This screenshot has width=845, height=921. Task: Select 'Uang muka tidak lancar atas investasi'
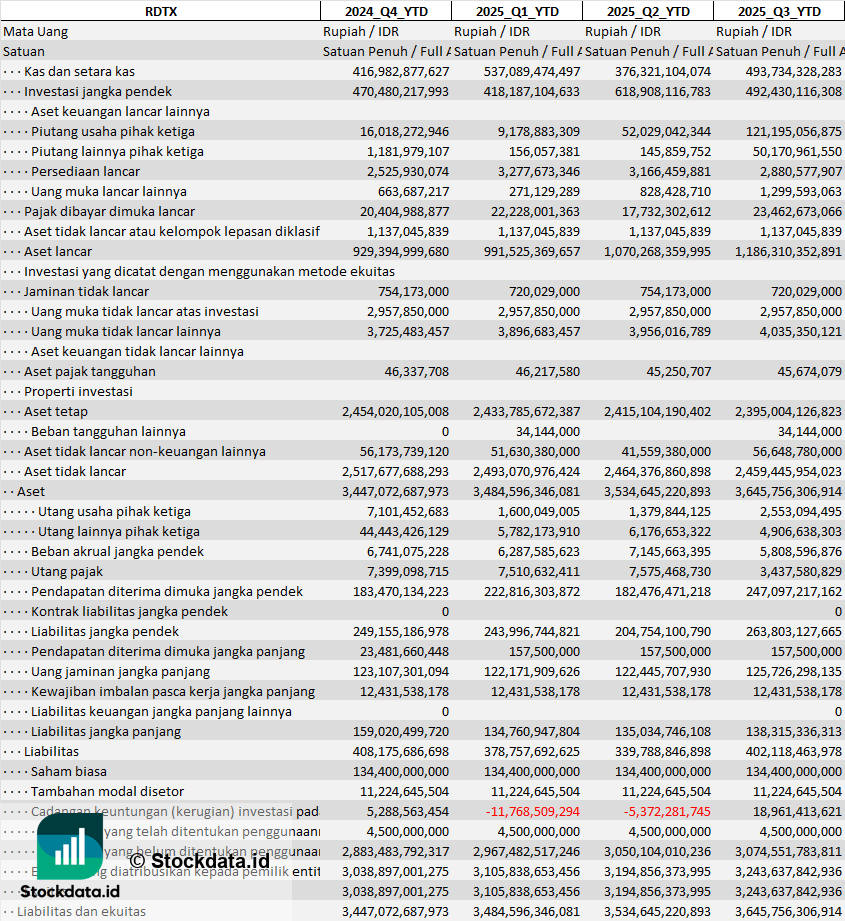coord(145,311)
